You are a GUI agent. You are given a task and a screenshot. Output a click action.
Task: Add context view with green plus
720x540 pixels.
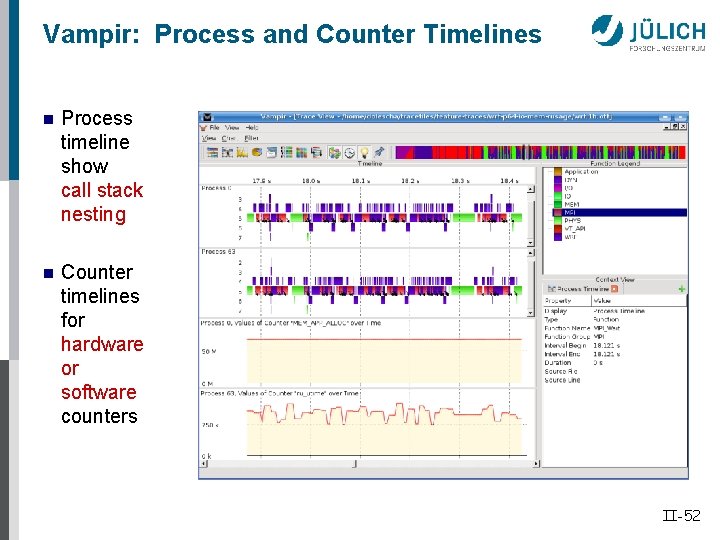coord(681,289)
